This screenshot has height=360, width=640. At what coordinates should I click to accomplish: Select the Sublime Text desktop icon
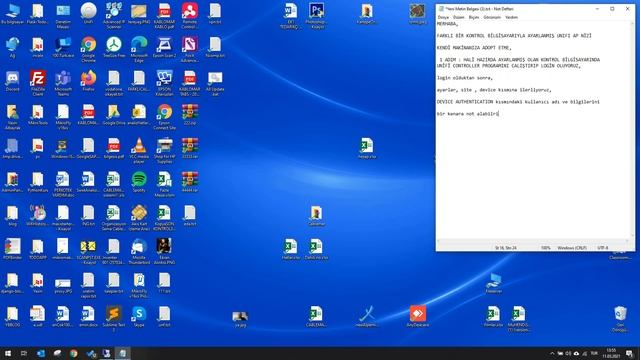tap(114, 318)
